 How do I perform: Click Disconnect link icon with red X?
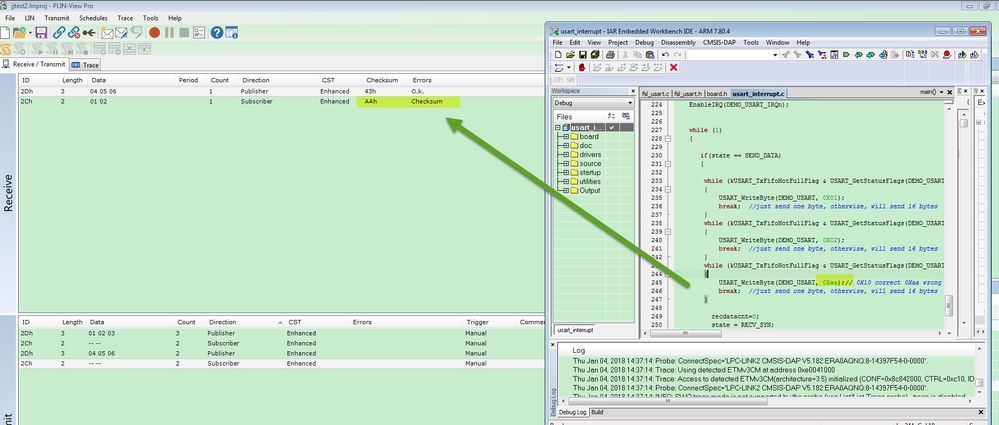pyautogui.click(x=74, y=32)
